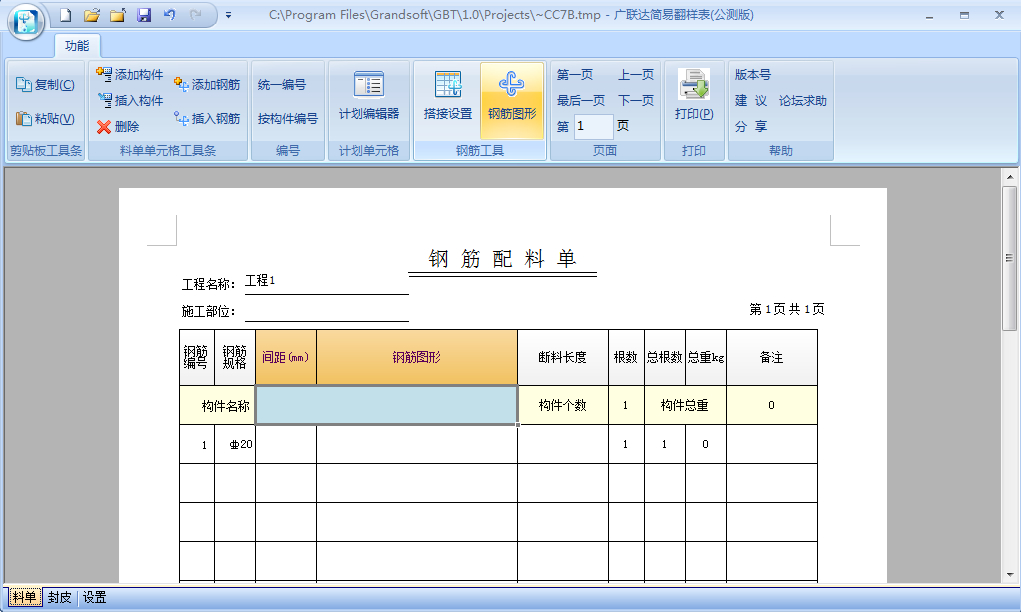The width and height of the screenshot is (1021, 612).
Task: Open 搭接设置 lap settings
Action: [448, 98]
